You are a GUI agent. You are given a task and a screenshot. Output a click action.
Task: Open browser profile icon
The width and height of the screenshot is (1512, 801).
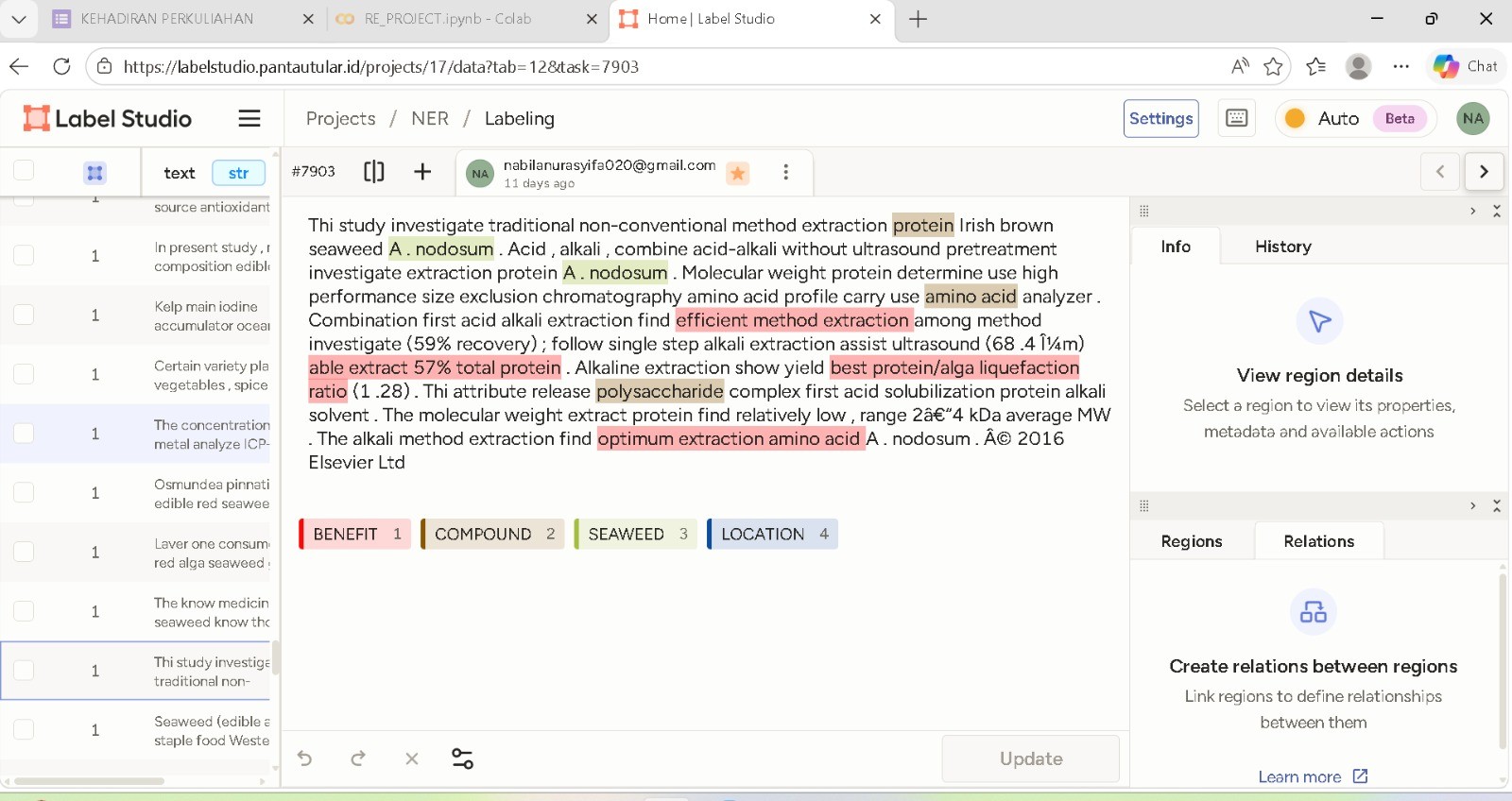pos(1358,66)
